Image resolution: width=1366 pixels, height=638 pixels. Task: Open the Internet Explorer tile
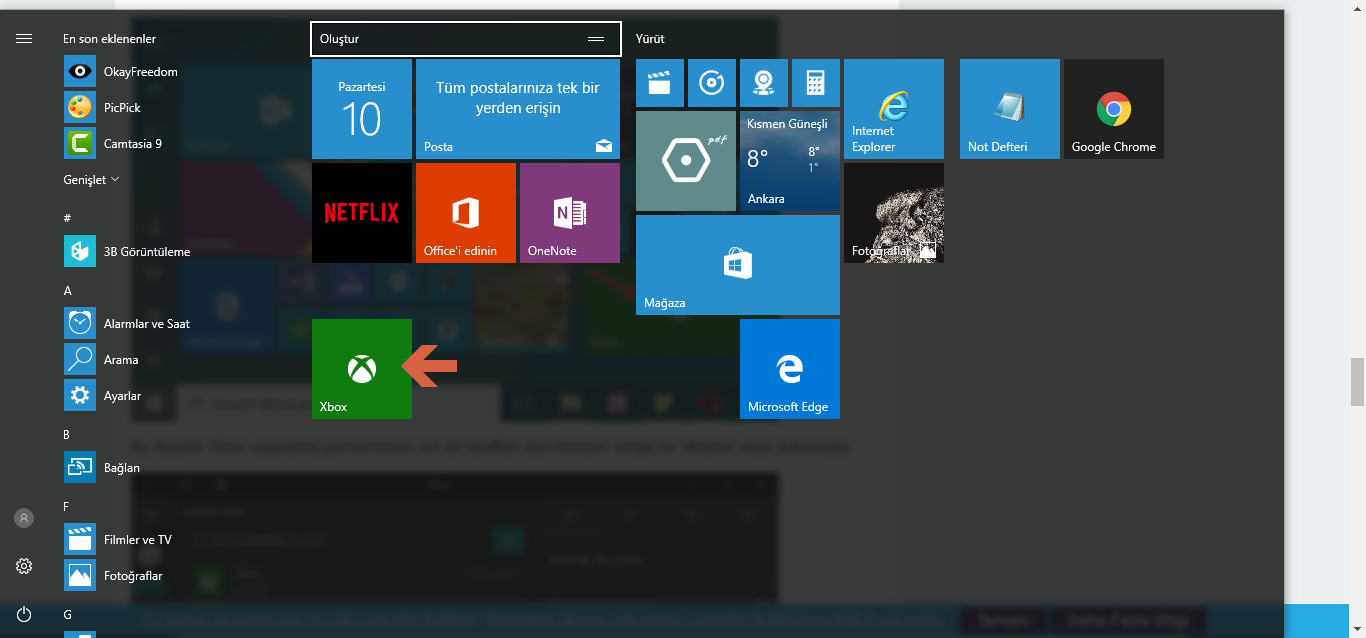(x=893, y=108)
